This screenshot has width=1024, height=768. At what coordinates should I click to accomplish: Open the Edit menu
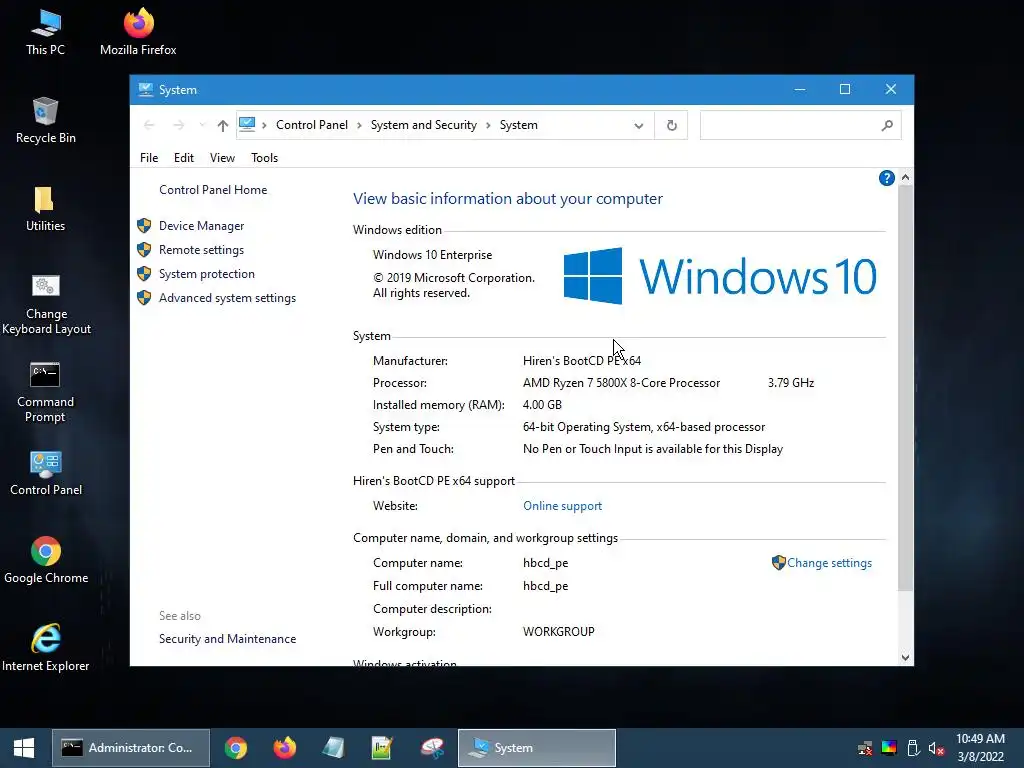pos(184,158)
